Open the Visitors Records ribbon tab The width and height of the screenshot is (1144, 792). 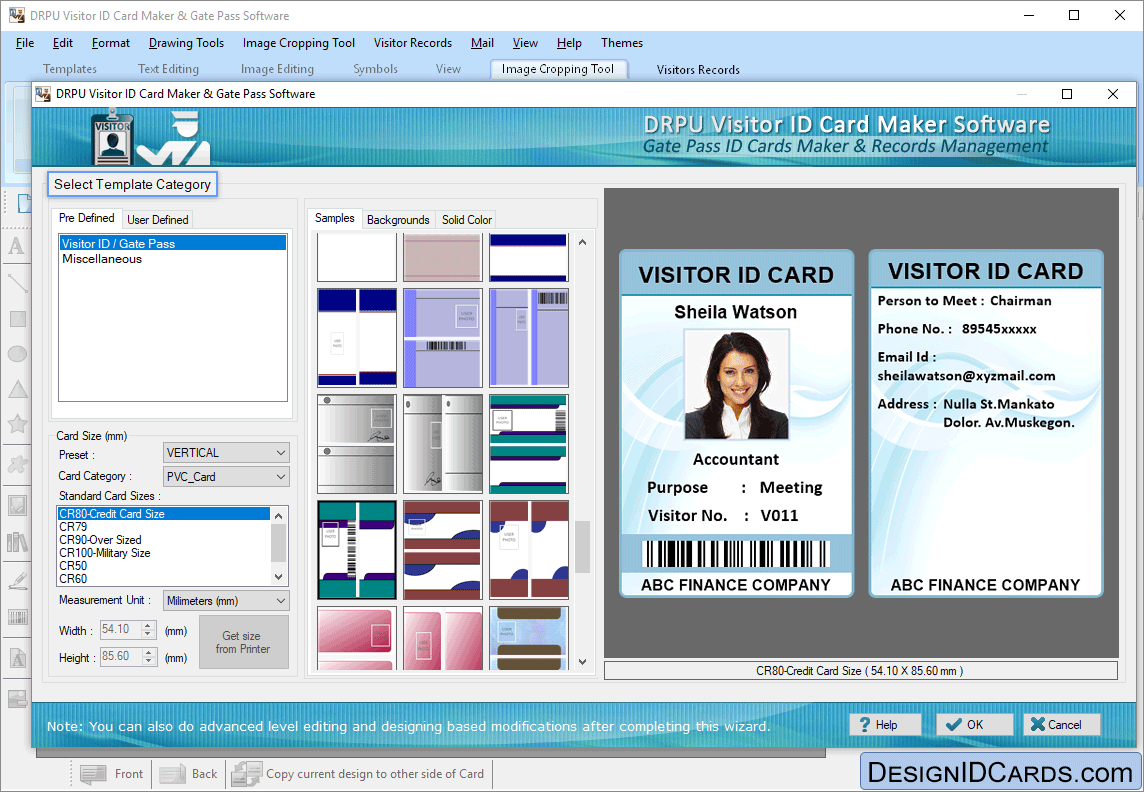(x=698, y=69)
